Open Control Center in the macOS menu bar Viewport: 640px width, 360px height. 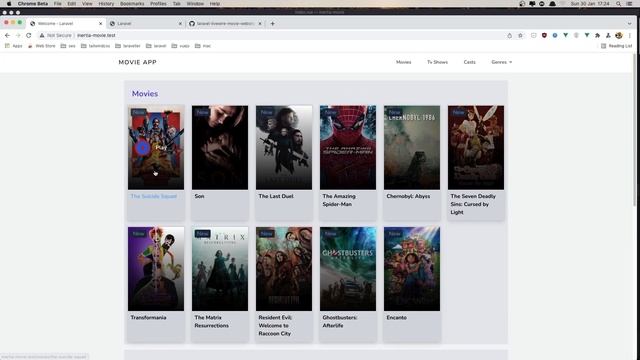(629, 4)
